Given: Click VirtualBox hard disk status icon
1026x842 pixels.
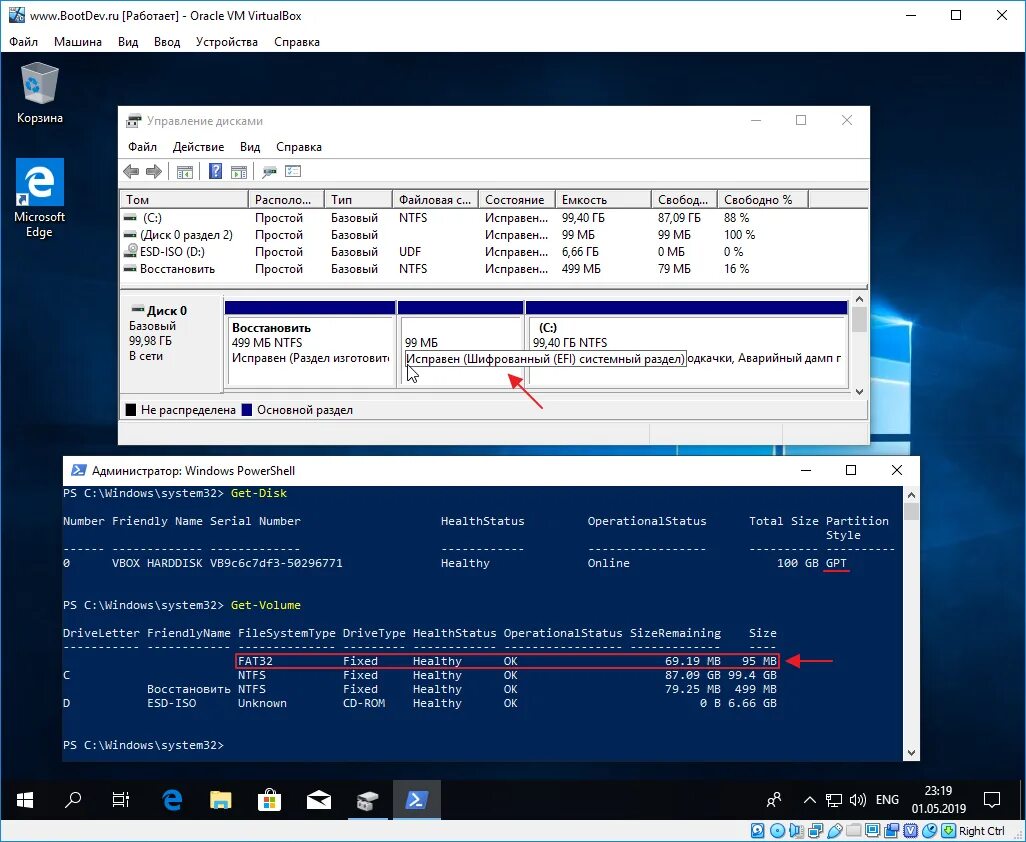Looking at the screenshot, I should 758,831.
